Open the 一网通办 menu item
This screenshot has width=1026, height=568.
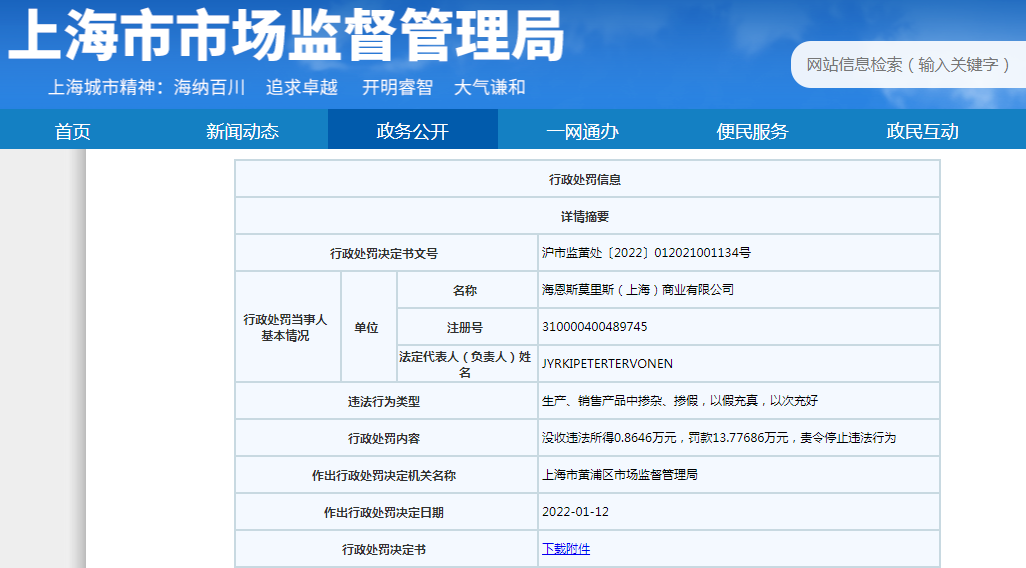pyautogui.click(x=582, y=131)
